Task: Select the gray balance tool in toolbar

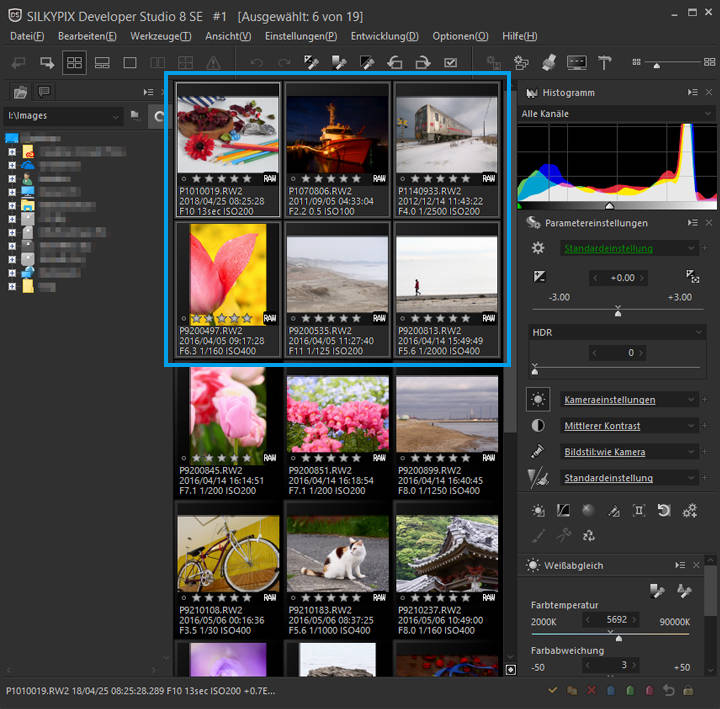Action: pos(339,62)
